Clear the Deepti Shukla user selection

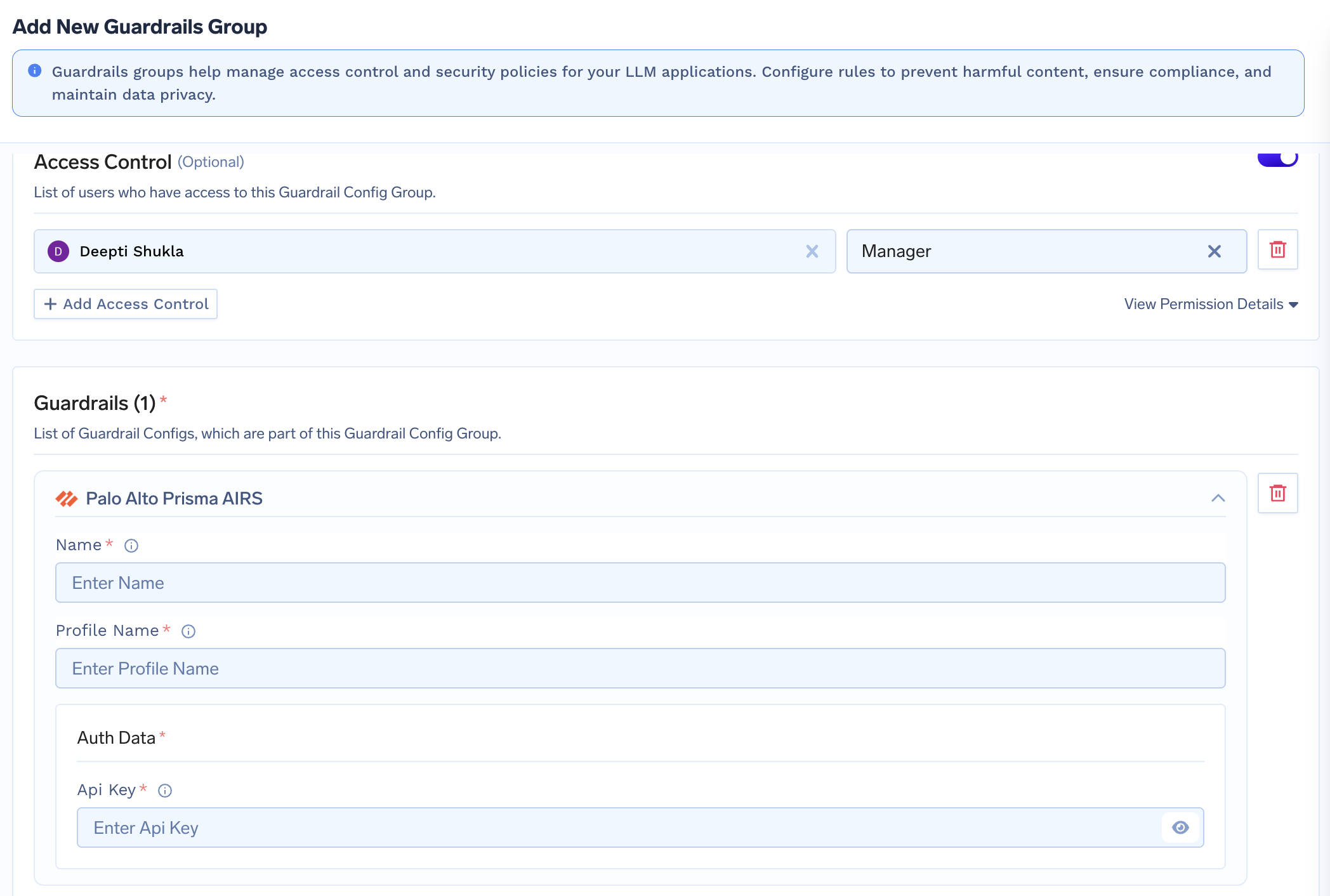click(812, 251)
